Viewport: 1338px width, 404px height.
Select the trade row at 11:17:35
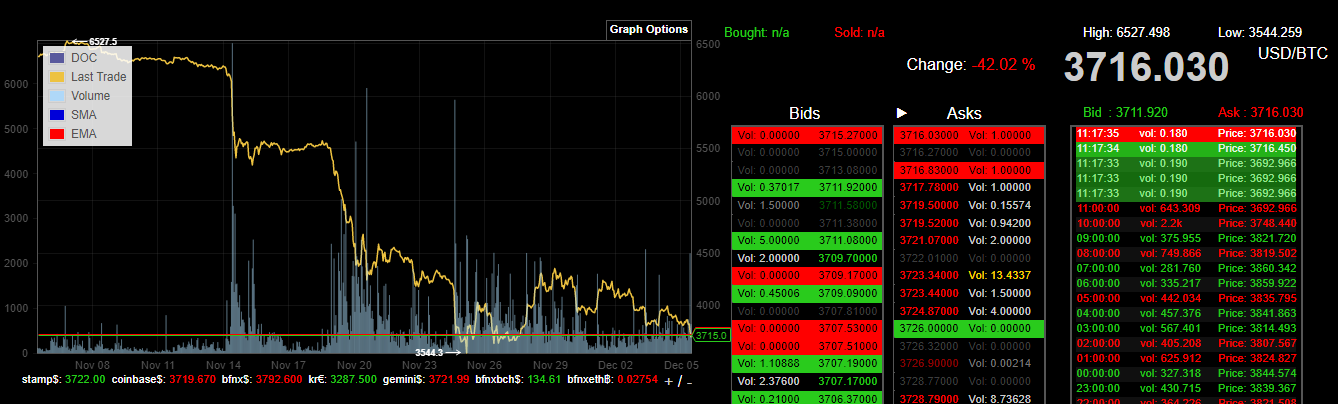click(1185, 133)
